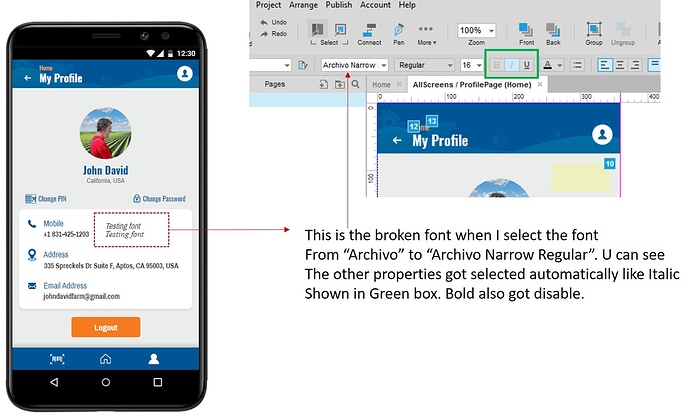
Task: Toggle Underline formatting
Action: (x=527, y=65)
